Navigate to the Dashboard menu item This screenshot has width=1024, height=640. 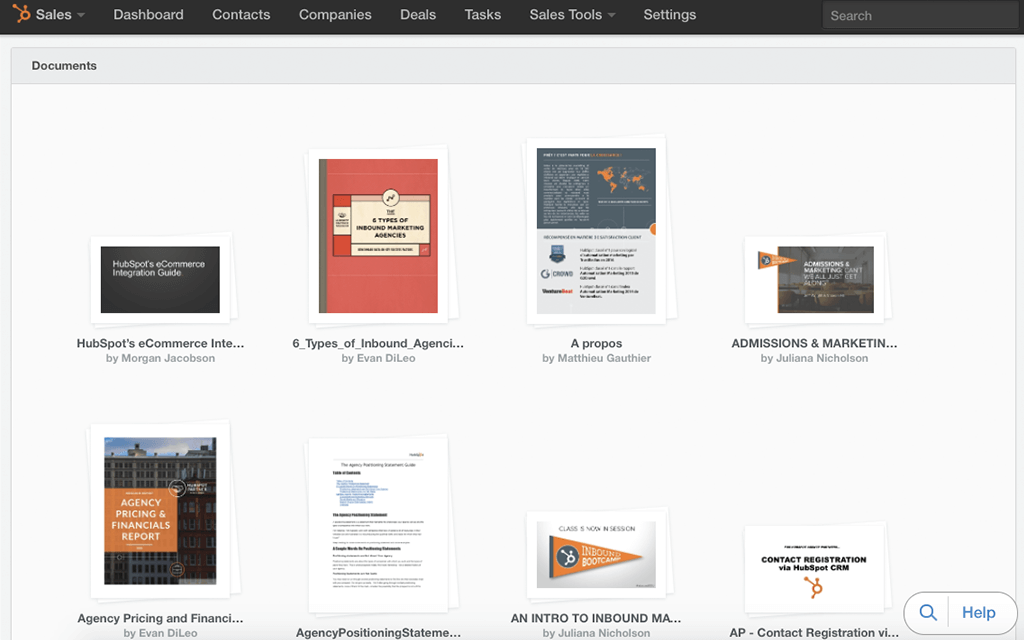(x=148, y=15)
